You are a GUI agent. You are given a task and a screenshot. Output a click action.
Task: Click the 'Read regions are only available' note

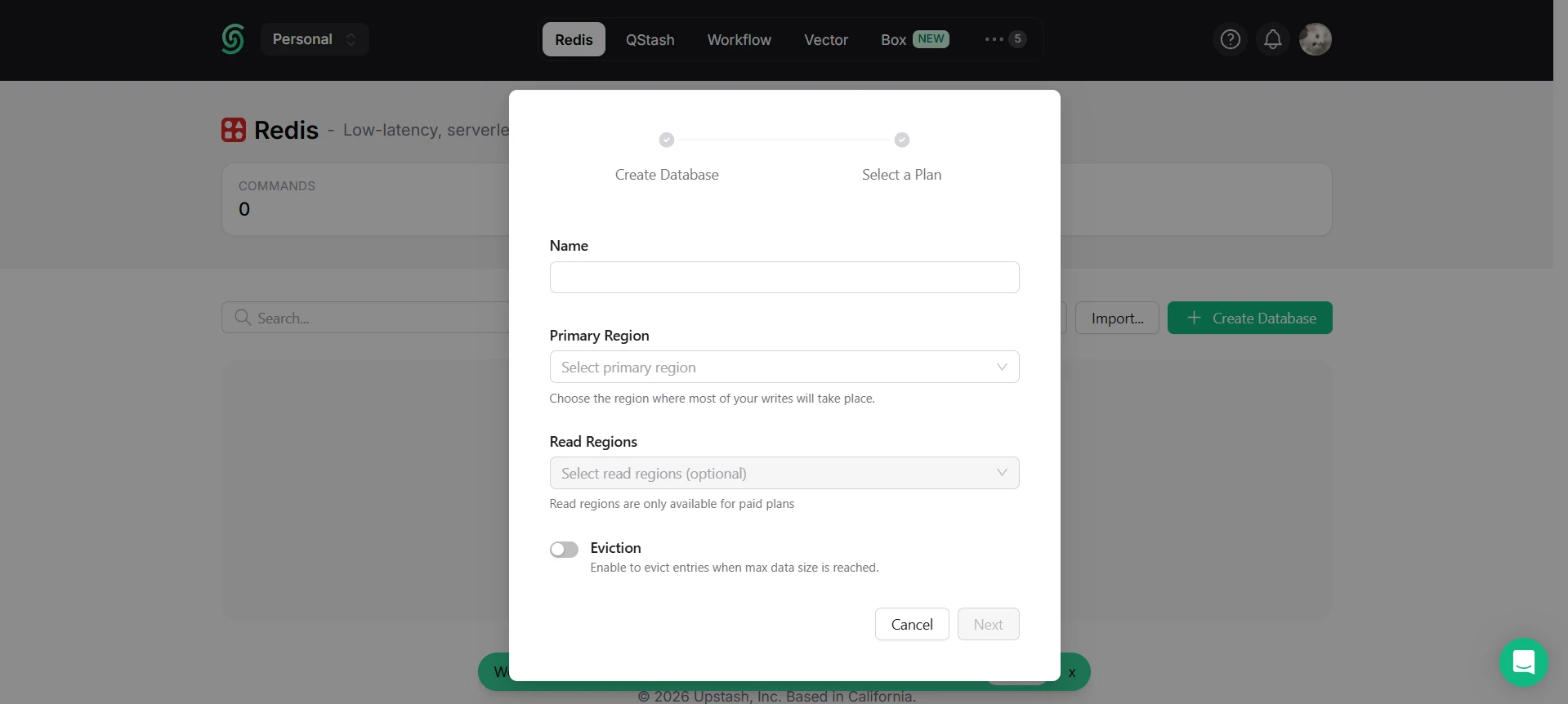(x=672, y=504)
